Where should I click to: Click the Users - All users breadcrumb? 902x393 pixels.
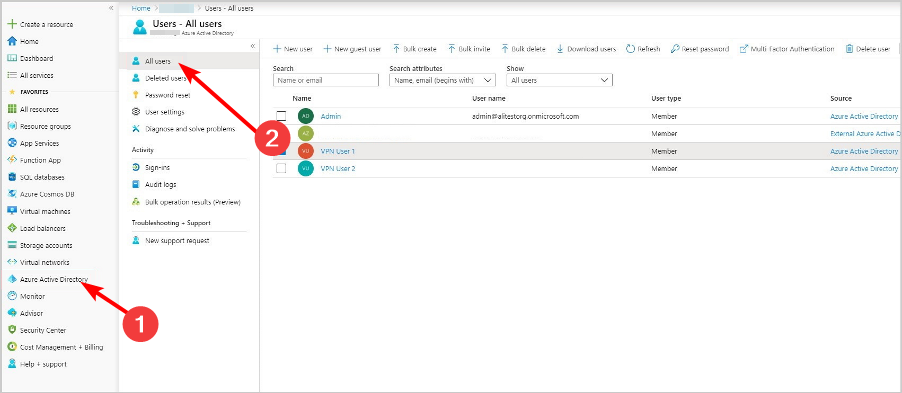(x=229, y=9)
